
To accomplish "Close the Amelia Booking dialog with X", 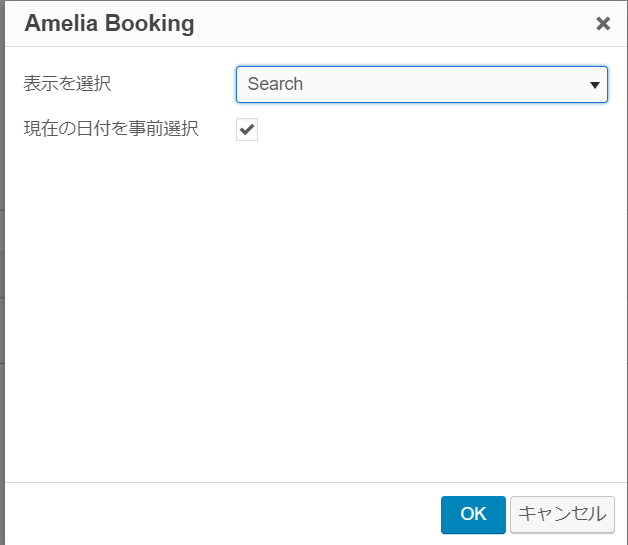I will point(603,23).
